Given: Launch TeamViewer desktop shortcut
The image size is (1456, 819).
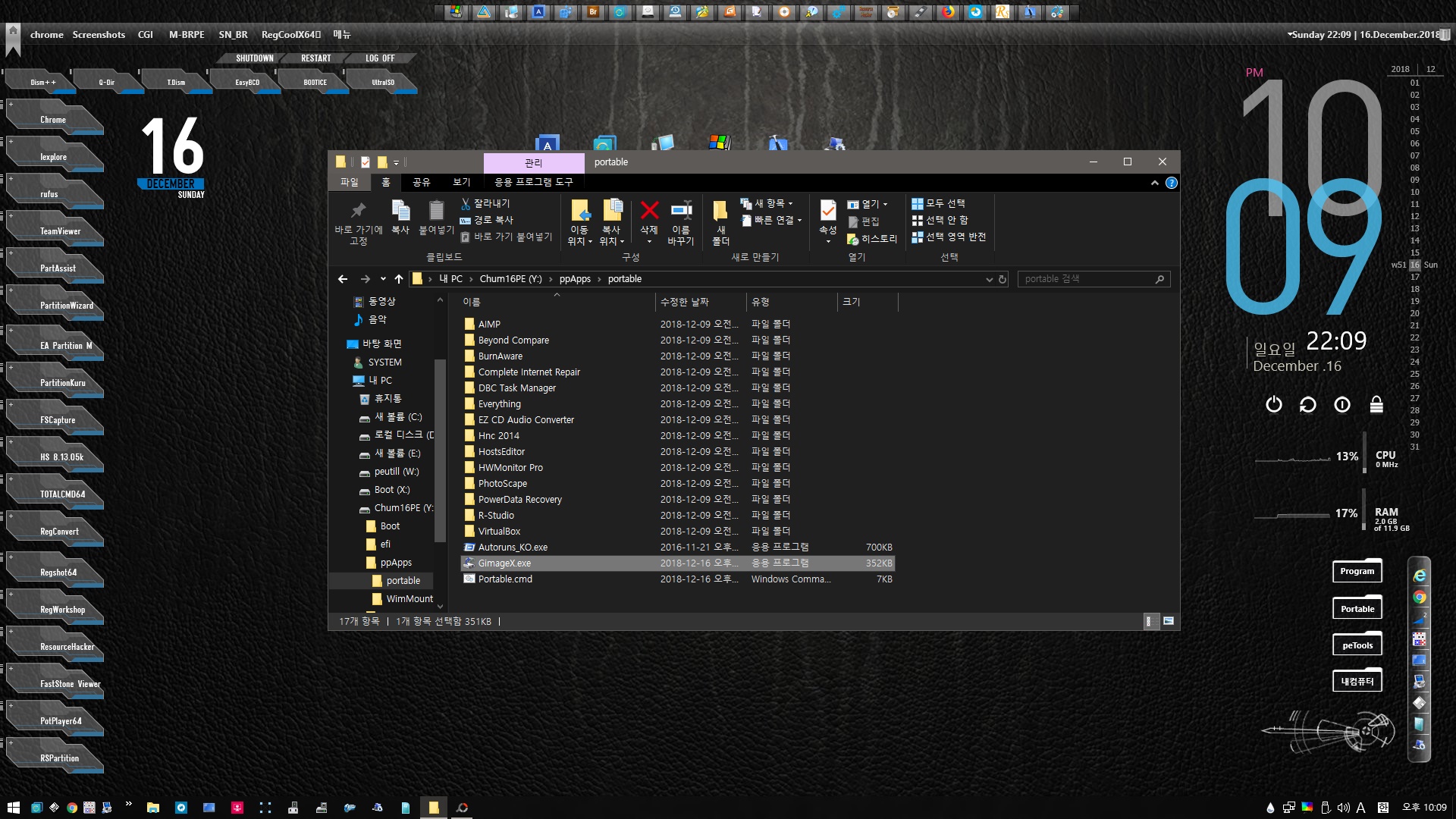Looking at the screenshot, I should pyautogui.click(x=55, y=230).
